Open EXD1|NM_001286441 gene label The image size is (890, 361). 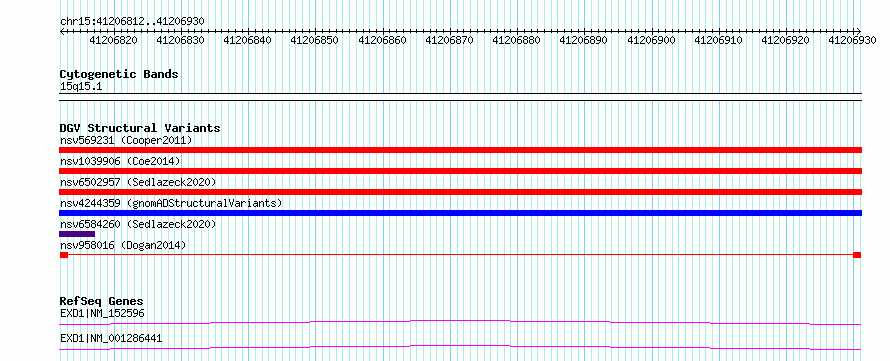coord(111,338)
